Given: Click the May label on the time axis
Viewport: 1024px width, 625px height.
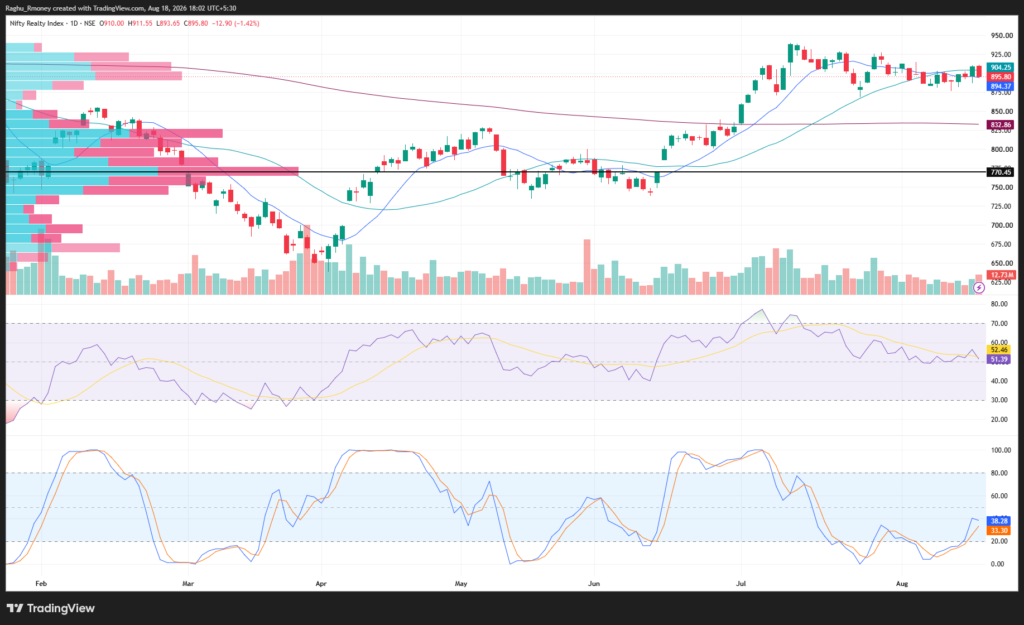Looking at the screenshot, I should tap(461, 584).
